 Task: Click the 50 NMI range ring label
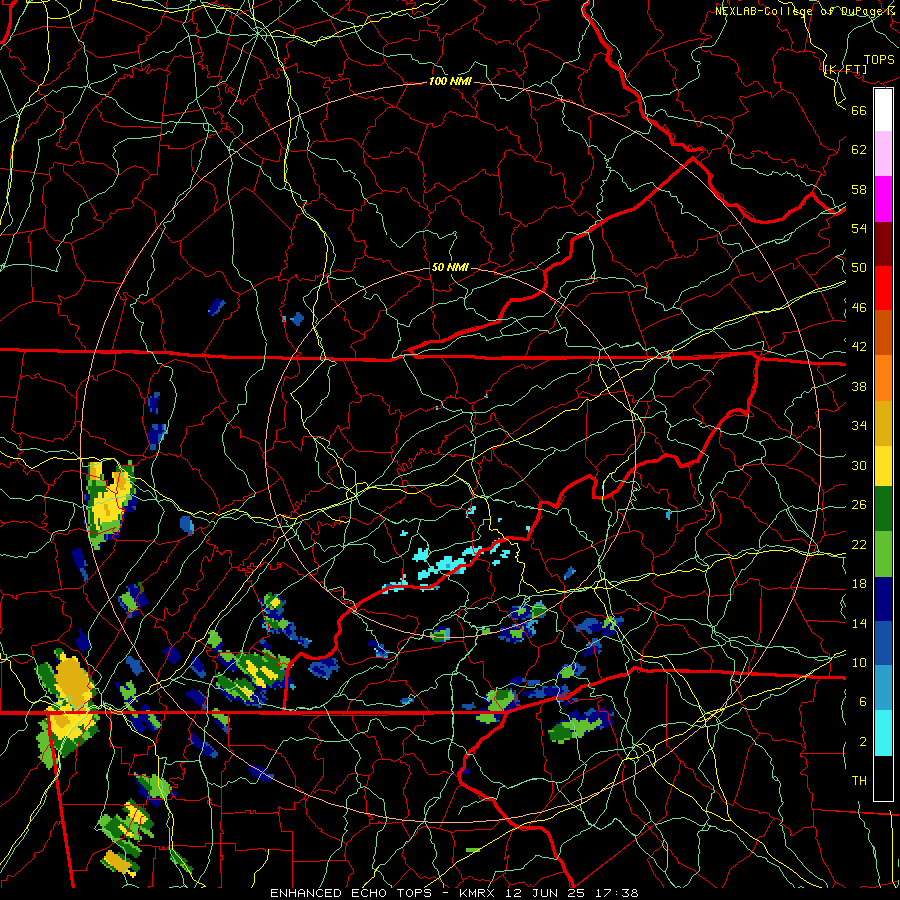(449, 267)
